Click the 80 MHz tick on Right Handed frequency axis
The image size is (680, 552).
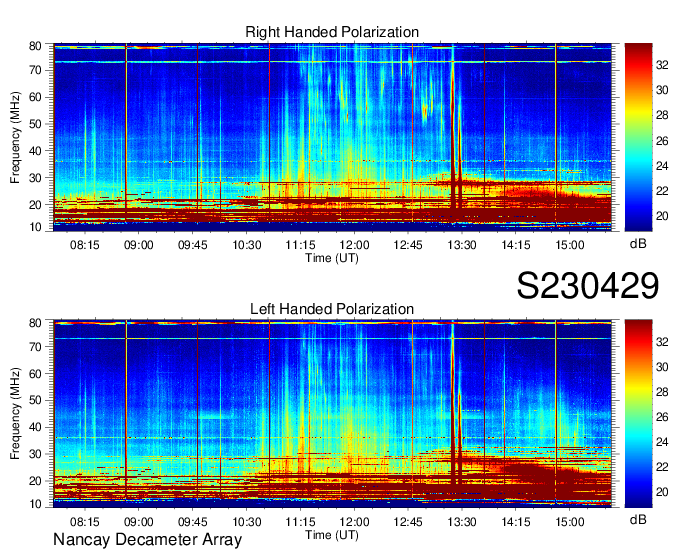tap(35, 46)
